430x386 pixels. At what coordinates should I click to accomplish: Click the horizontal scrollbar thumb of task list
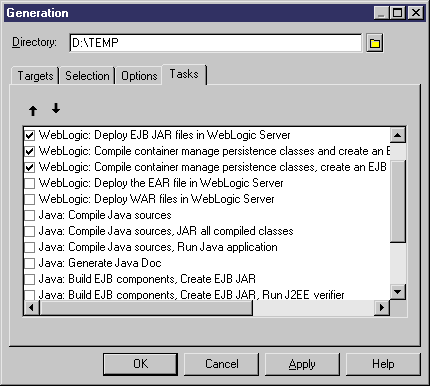coord(146,307)
